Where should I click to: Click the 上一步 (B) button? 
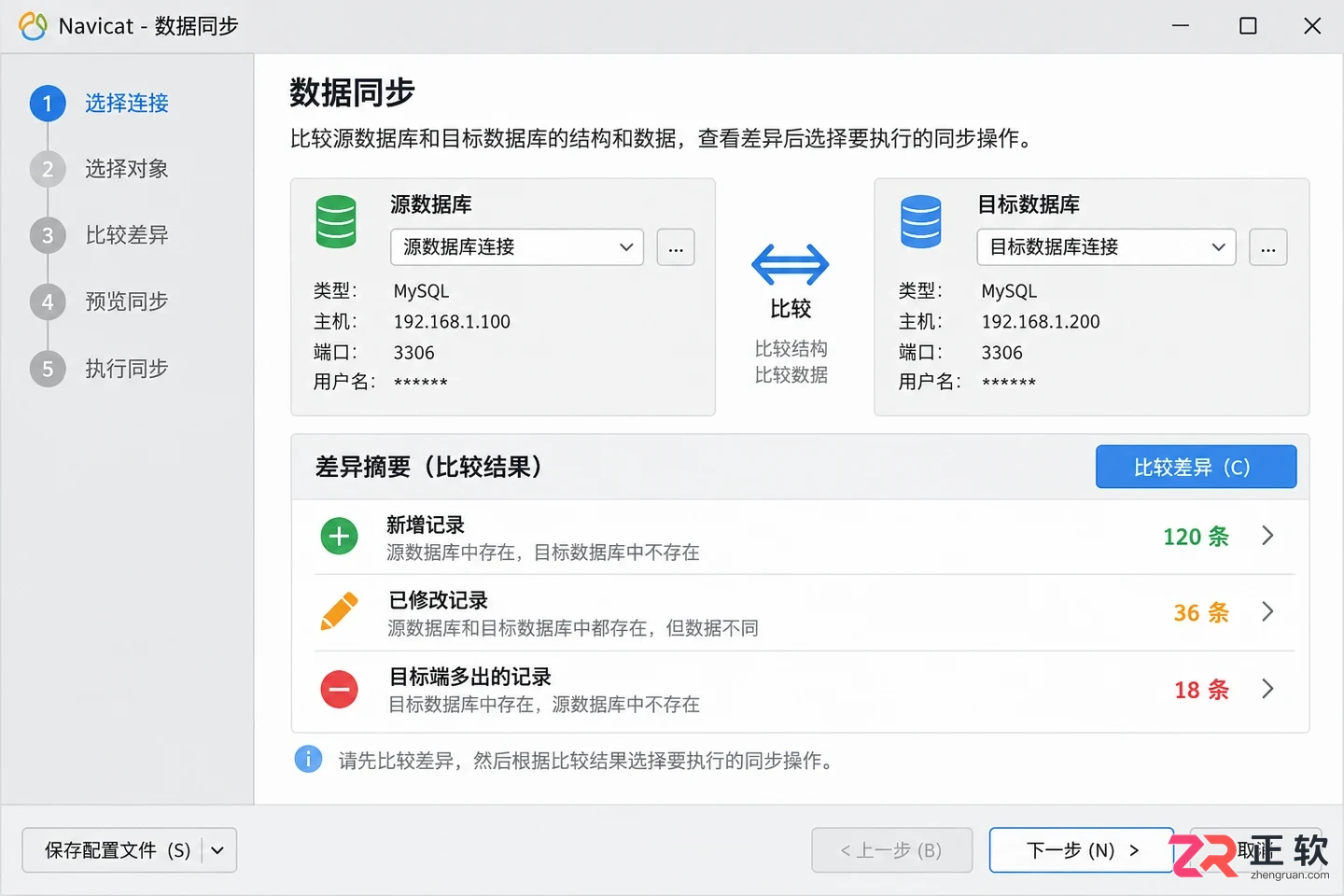[x=892, y=850]
